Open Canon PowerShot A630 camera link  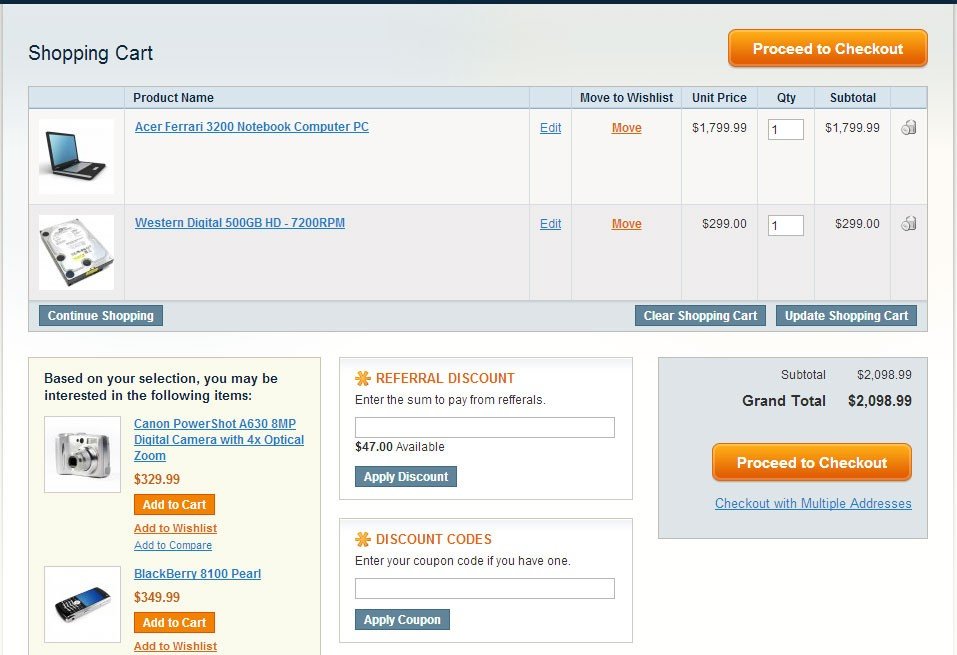pyautogui.click(x=219, y=440)
